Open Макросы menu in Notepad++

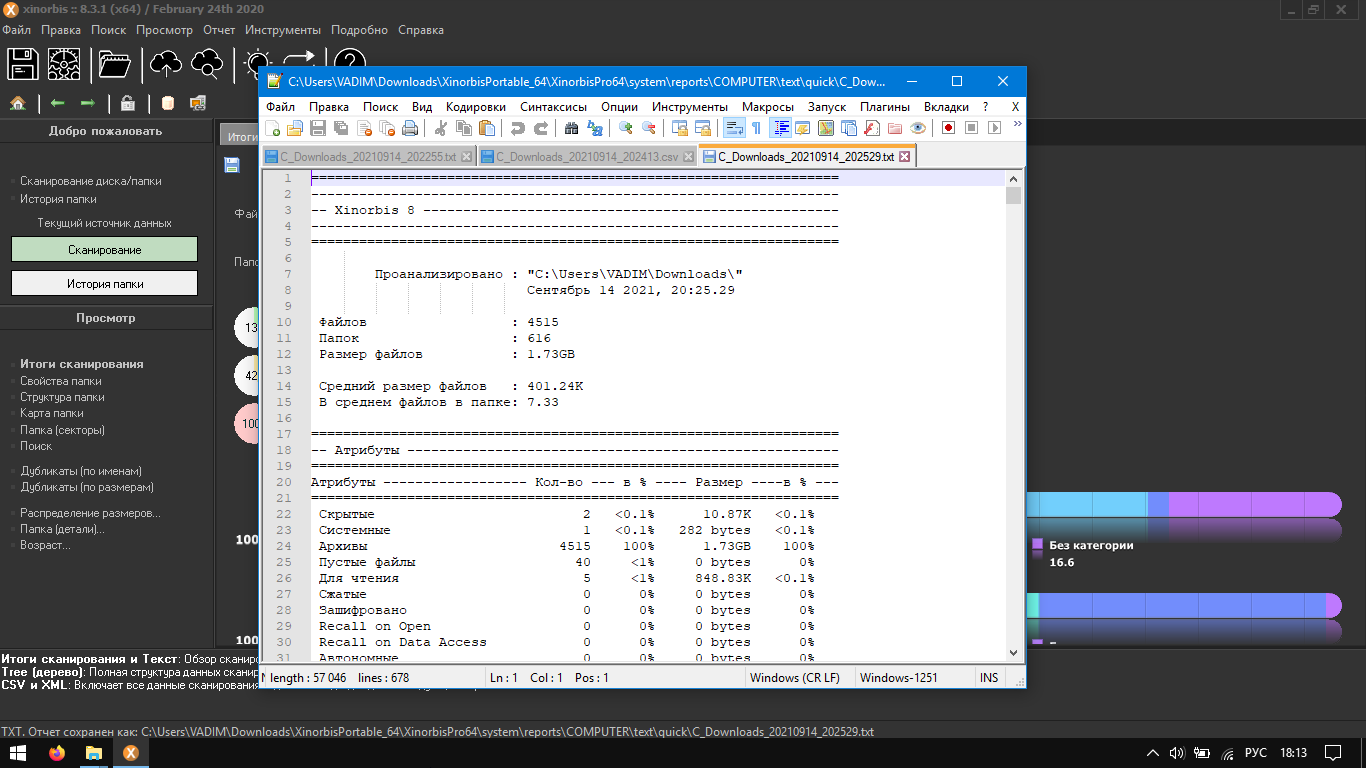(x=768, y=107)
